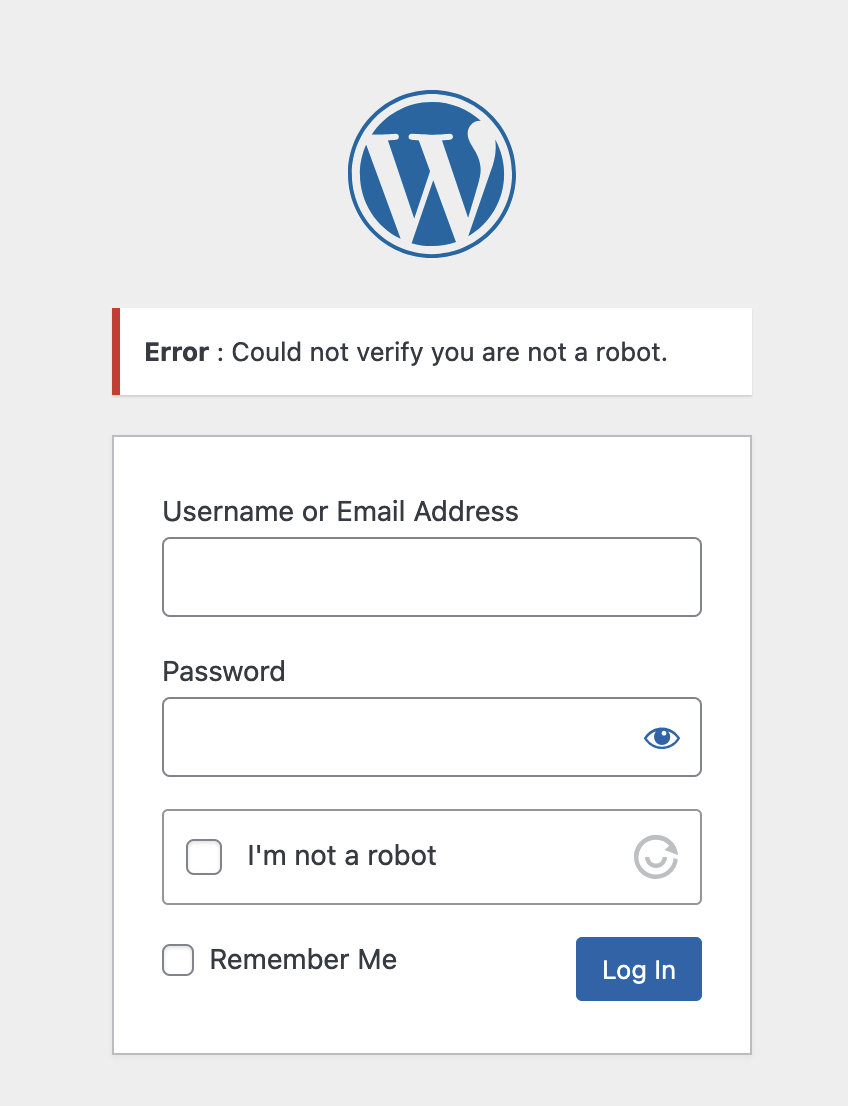Enable the Remember Me checkbox
The height and width of the screenshot is (1106, 848).
point(178,961)
